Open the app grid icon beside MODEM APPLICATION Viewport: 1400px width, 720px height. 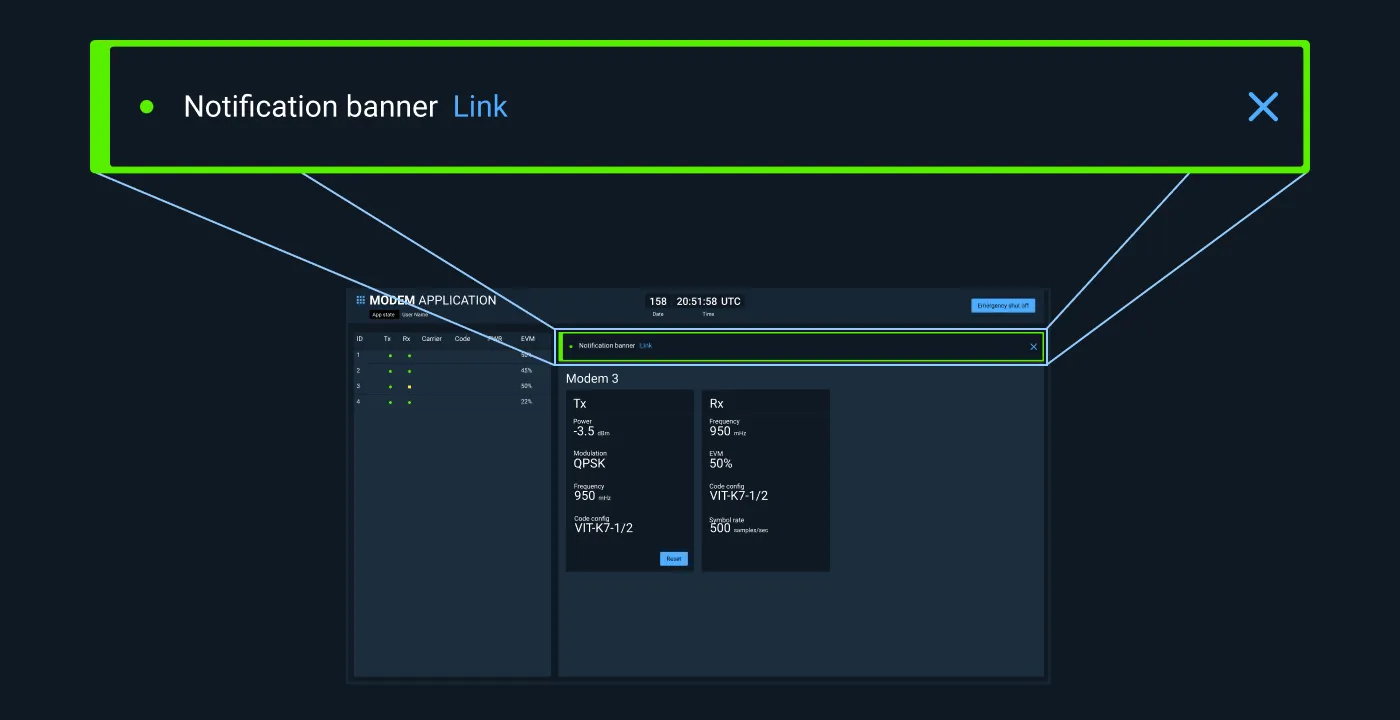tap(361, 300)
